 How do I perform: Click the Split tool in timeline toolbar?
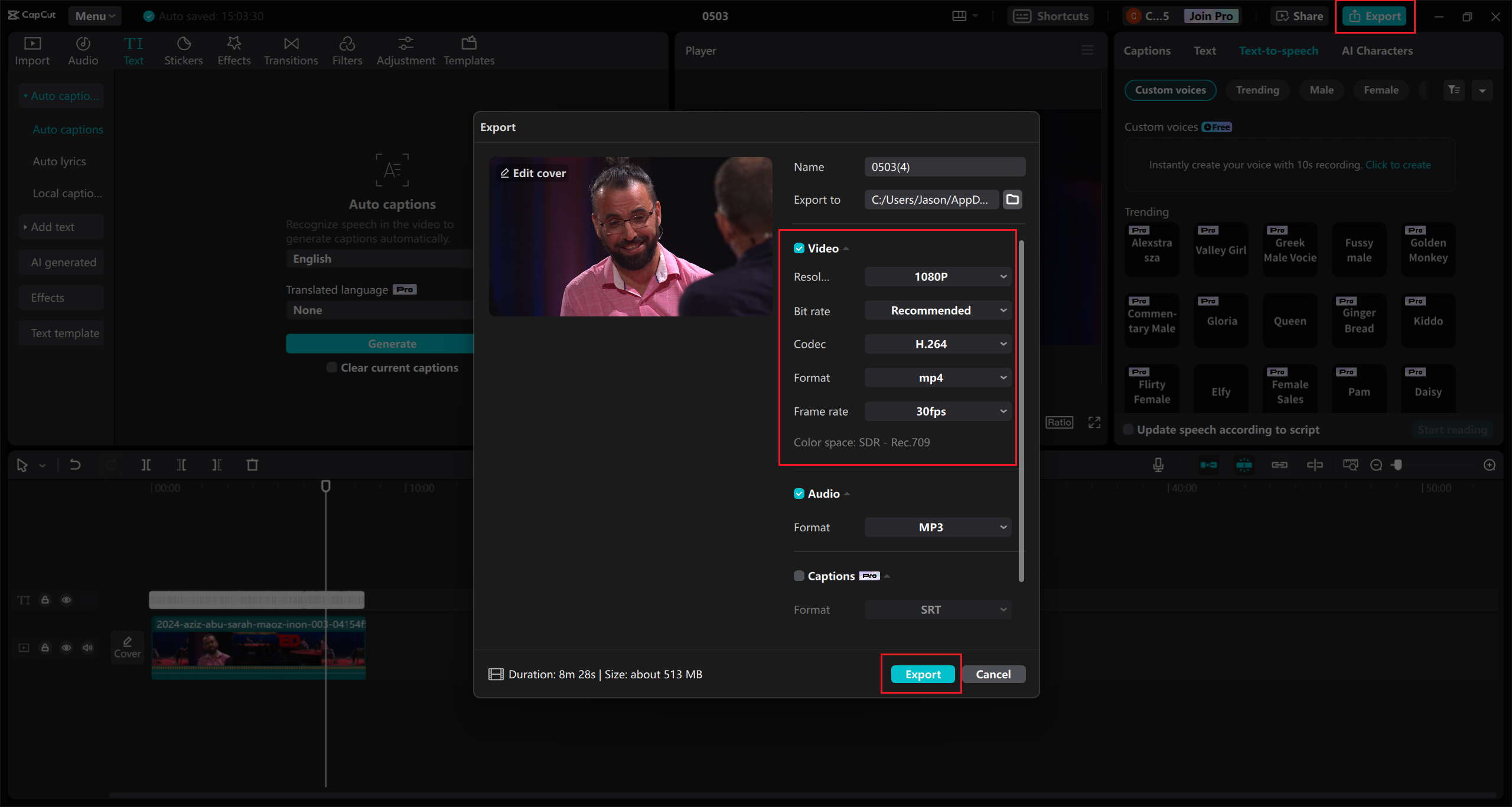click(146, 465)
